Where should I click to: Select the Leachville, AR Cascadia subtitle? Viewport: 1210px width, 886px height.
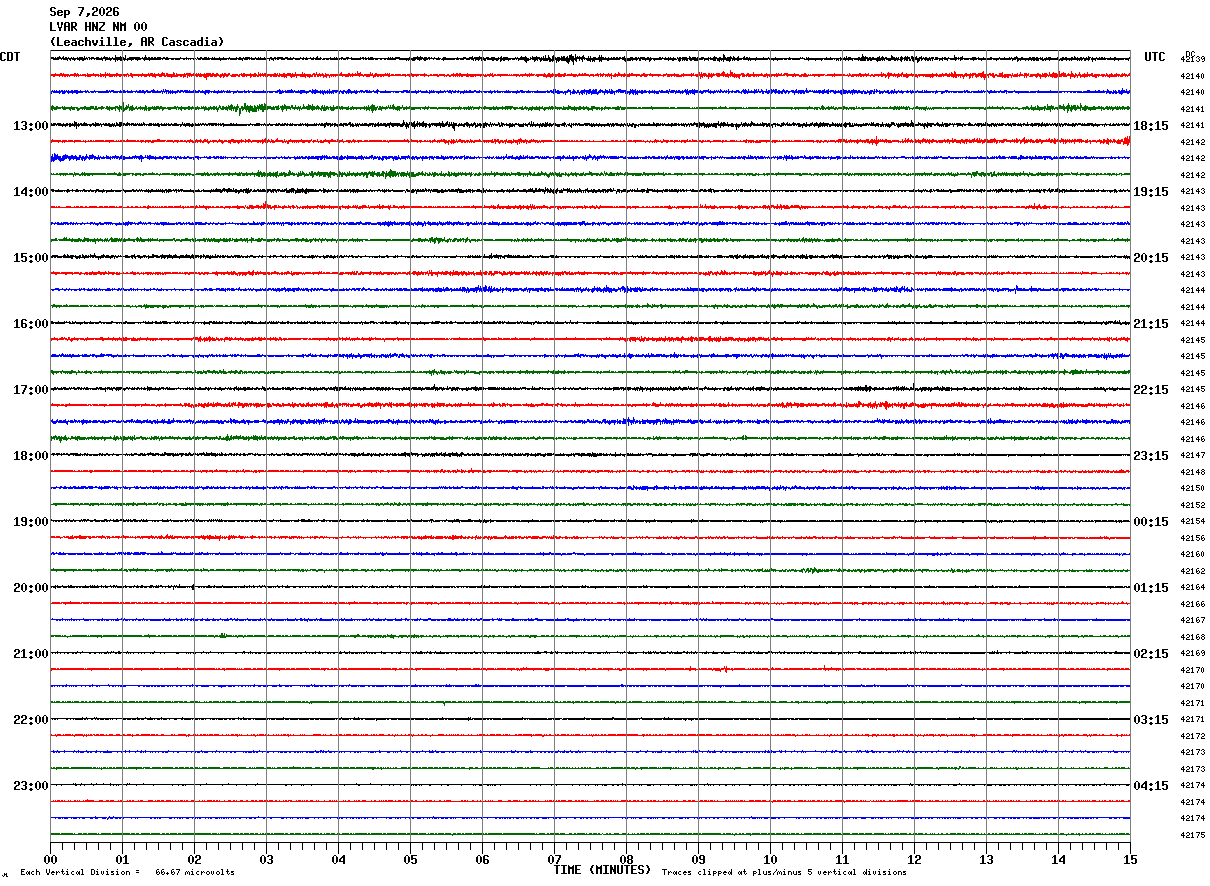pyautogui.click(x=137, y=42)
